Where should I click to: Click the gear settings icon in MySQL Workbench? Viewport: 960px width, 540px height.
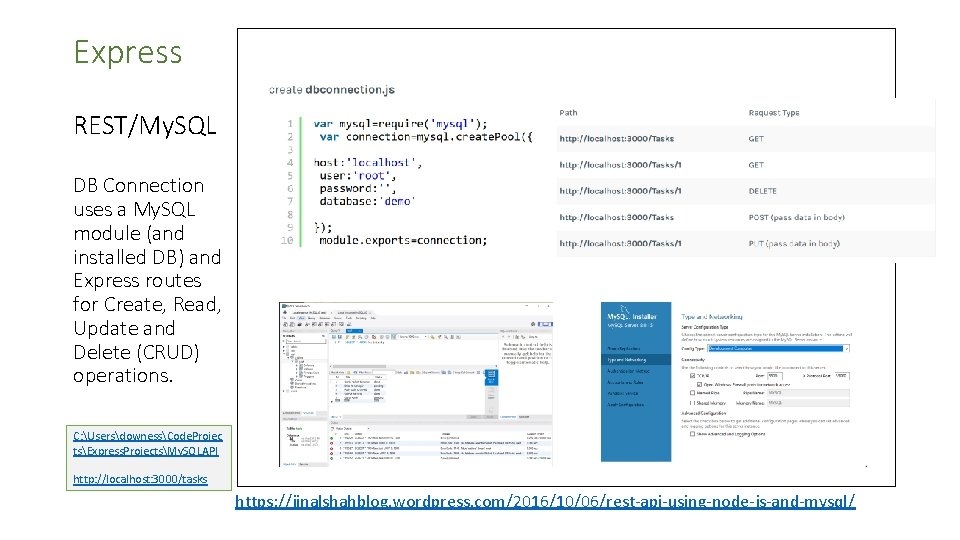pyautogui.click(x=533, y=324)
